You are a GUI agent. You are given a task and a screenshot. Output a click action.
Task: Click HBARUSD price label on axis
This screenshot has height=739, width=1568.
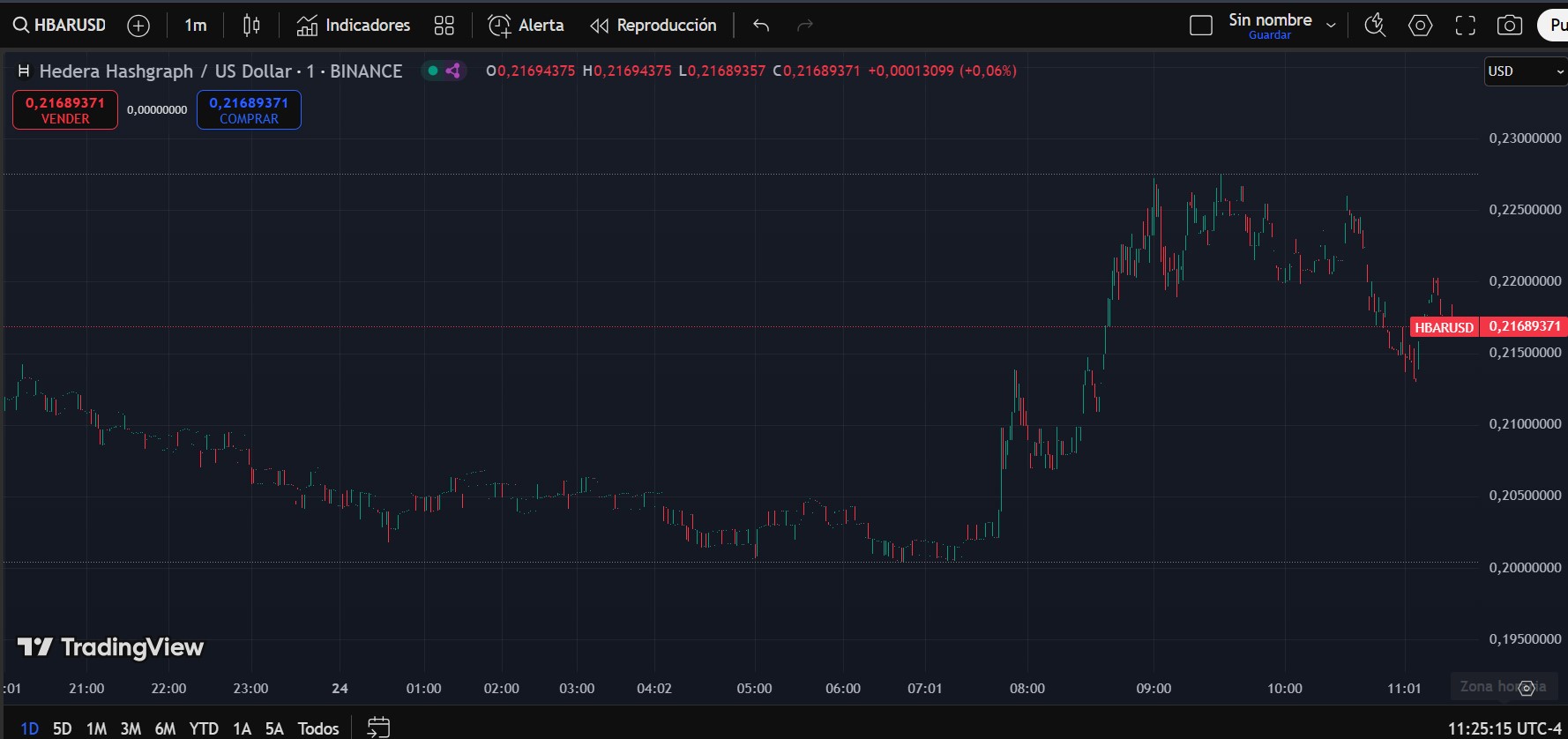pyautogui.click(x=1444, y=327)
